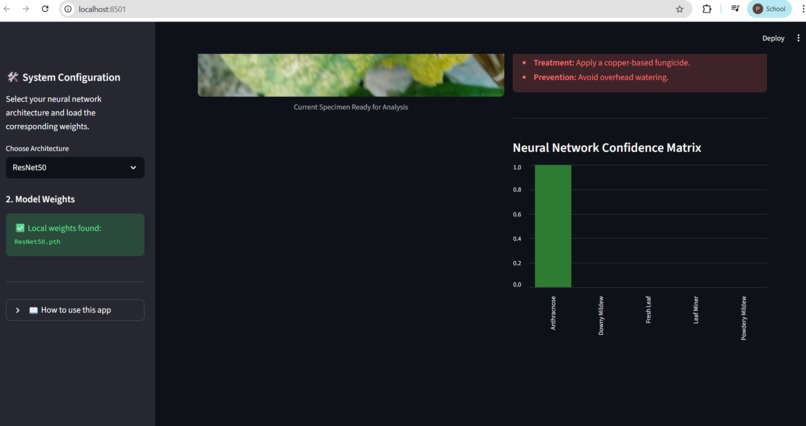Viewport: 806px width, 426px height.
Task: Open the ResNet50 architecture dropdown
Action: tap(75, 168)
